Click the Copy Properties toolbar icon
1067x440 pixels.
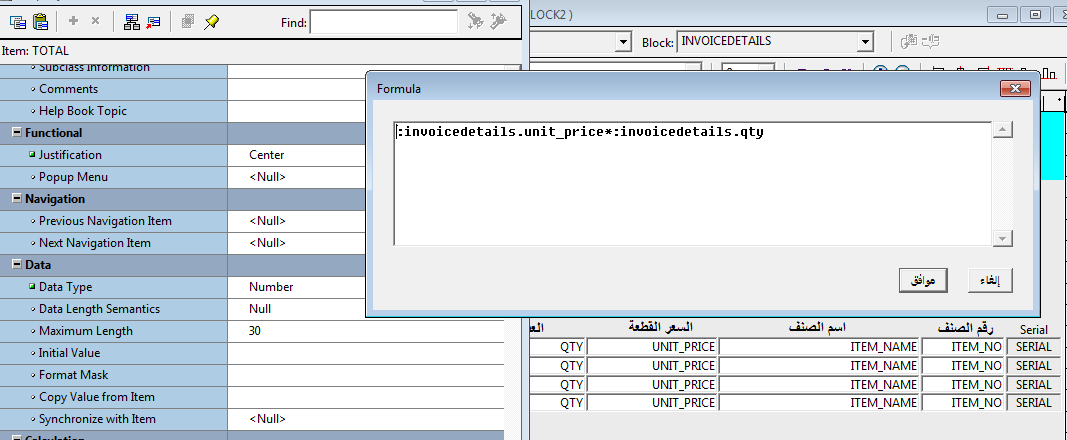point(17,21)
